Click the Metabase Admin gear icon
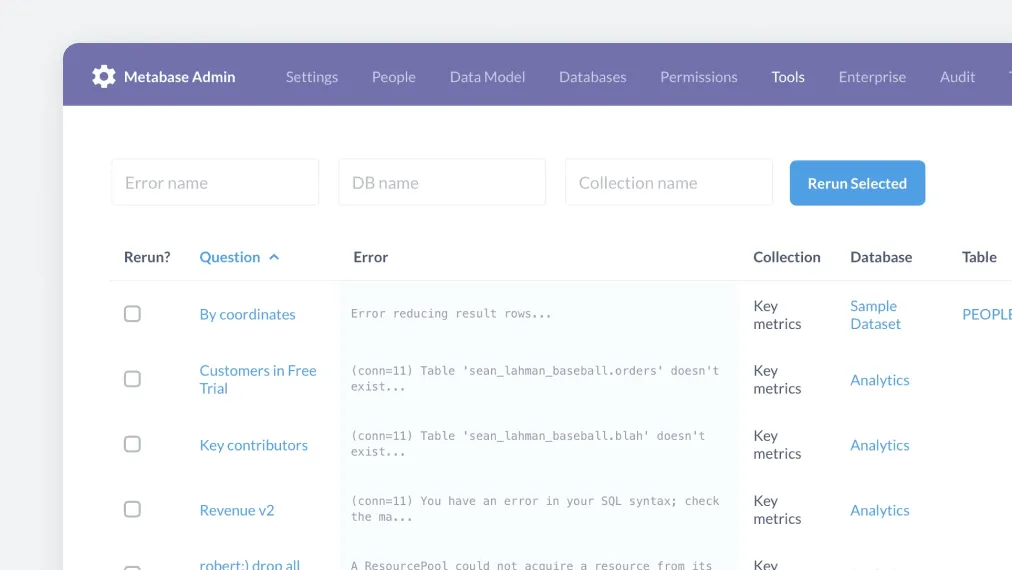This screenshot has height=570, width=1012. pos(104,77)
